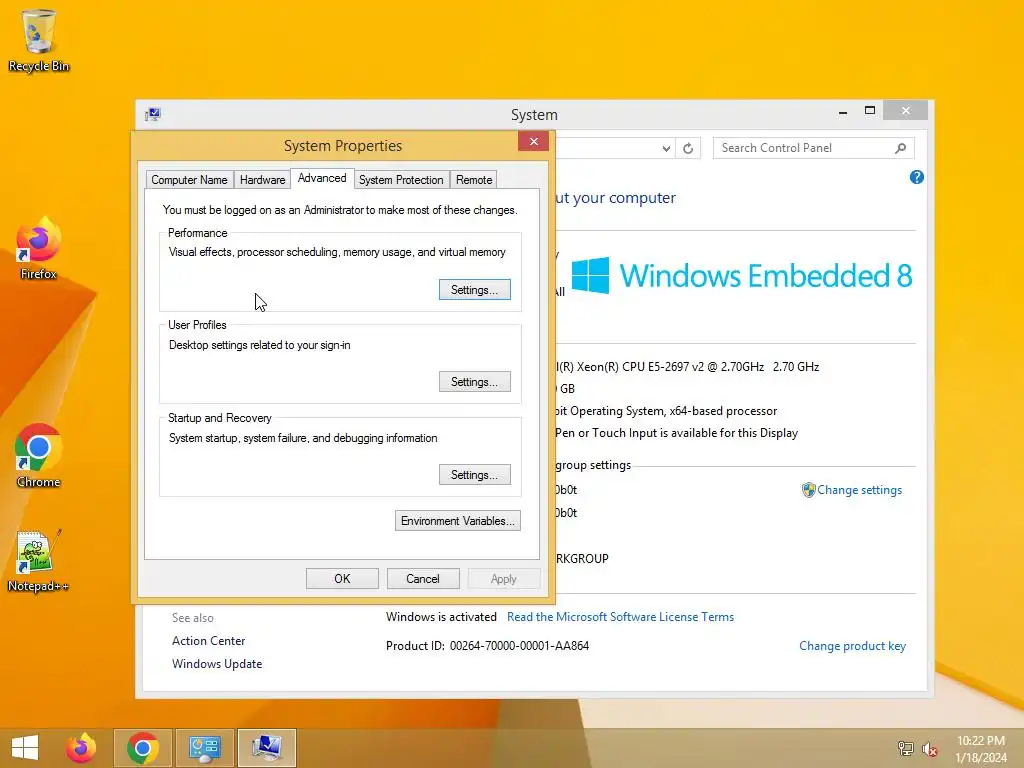Viewport: 1024px width, 768px height.
Task: Click the Xeon CPU processor text
Action: coord(687,367)
